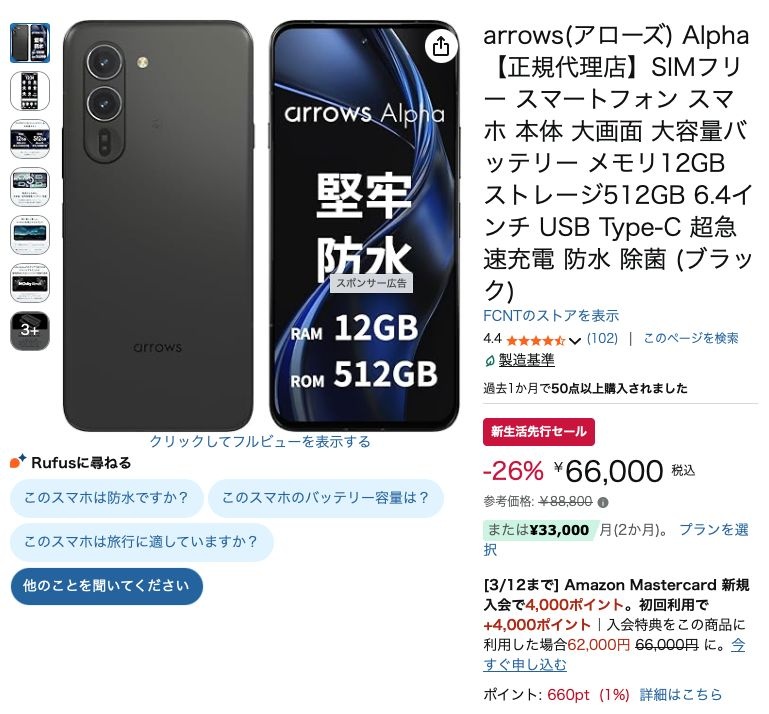This screenshot has height=714, width=769.
Task: Open the 3+ more images thumbnail
Action: [30, 331]
